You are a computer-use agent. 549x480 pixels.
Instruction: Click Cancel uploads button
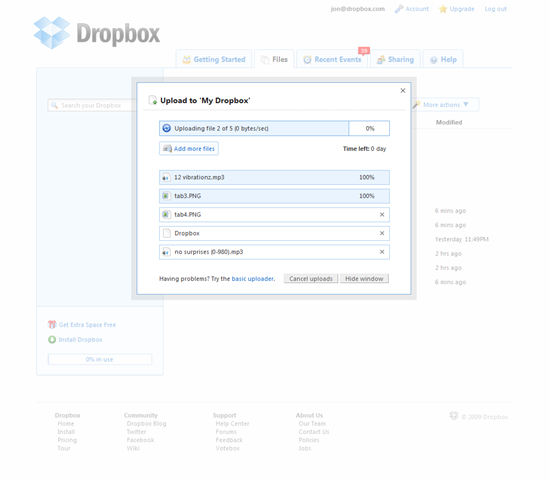point(311,279)
